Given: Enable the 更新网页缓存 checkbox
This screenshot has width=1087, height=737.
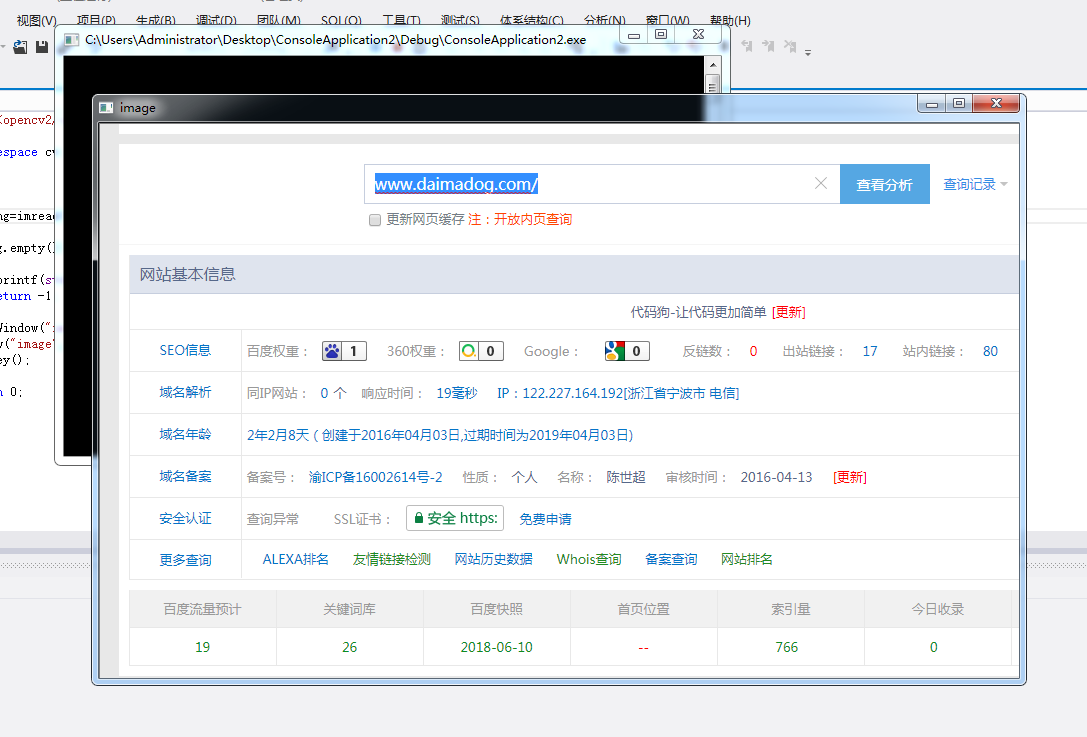Looking at the screenshot, I should pyautogui.click(x=375, y=220).
